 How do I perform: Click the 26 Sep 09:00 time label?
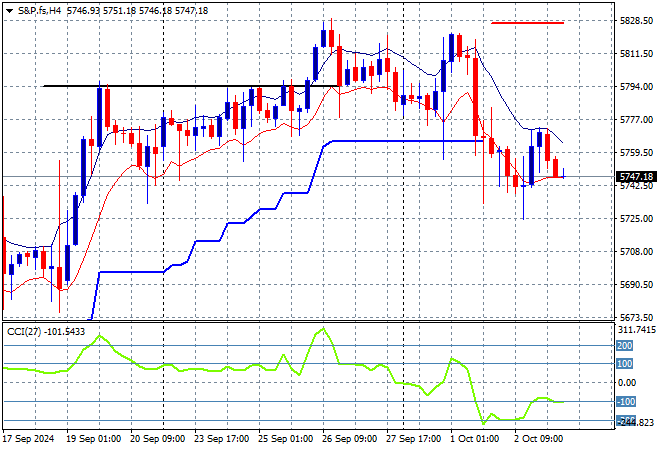coord(349,439)
